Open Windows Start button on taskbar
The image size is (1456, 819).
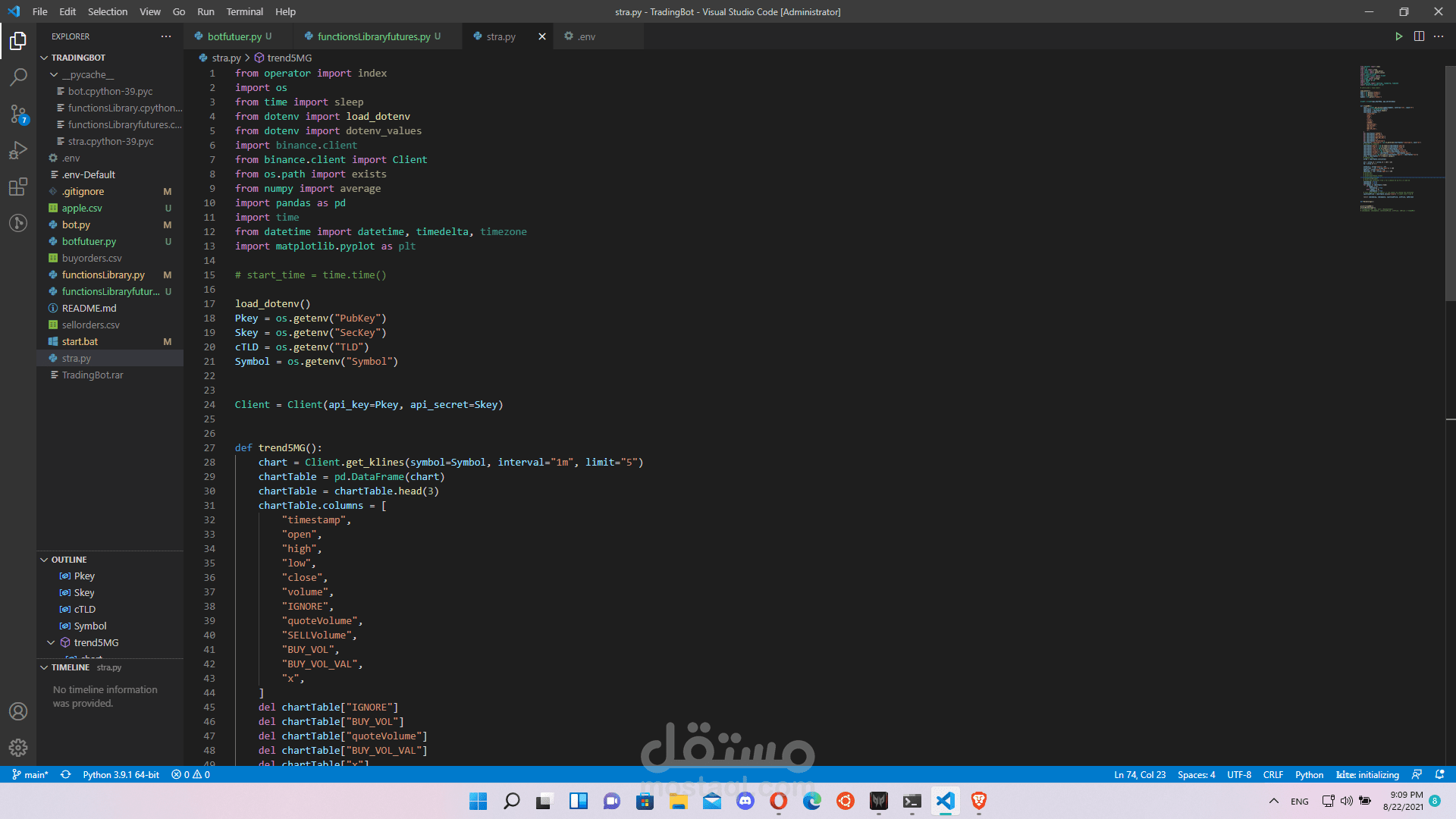[x=478, y=801]
